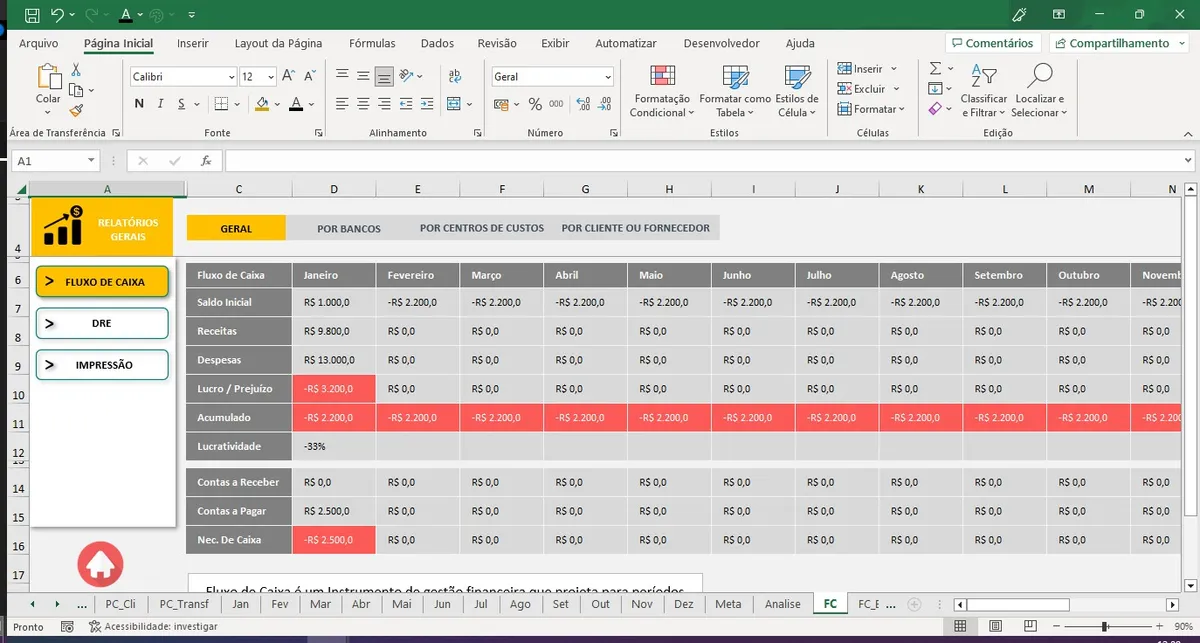
Task: Toggle the Comentários pane
Action: click(x=992, y=43)
